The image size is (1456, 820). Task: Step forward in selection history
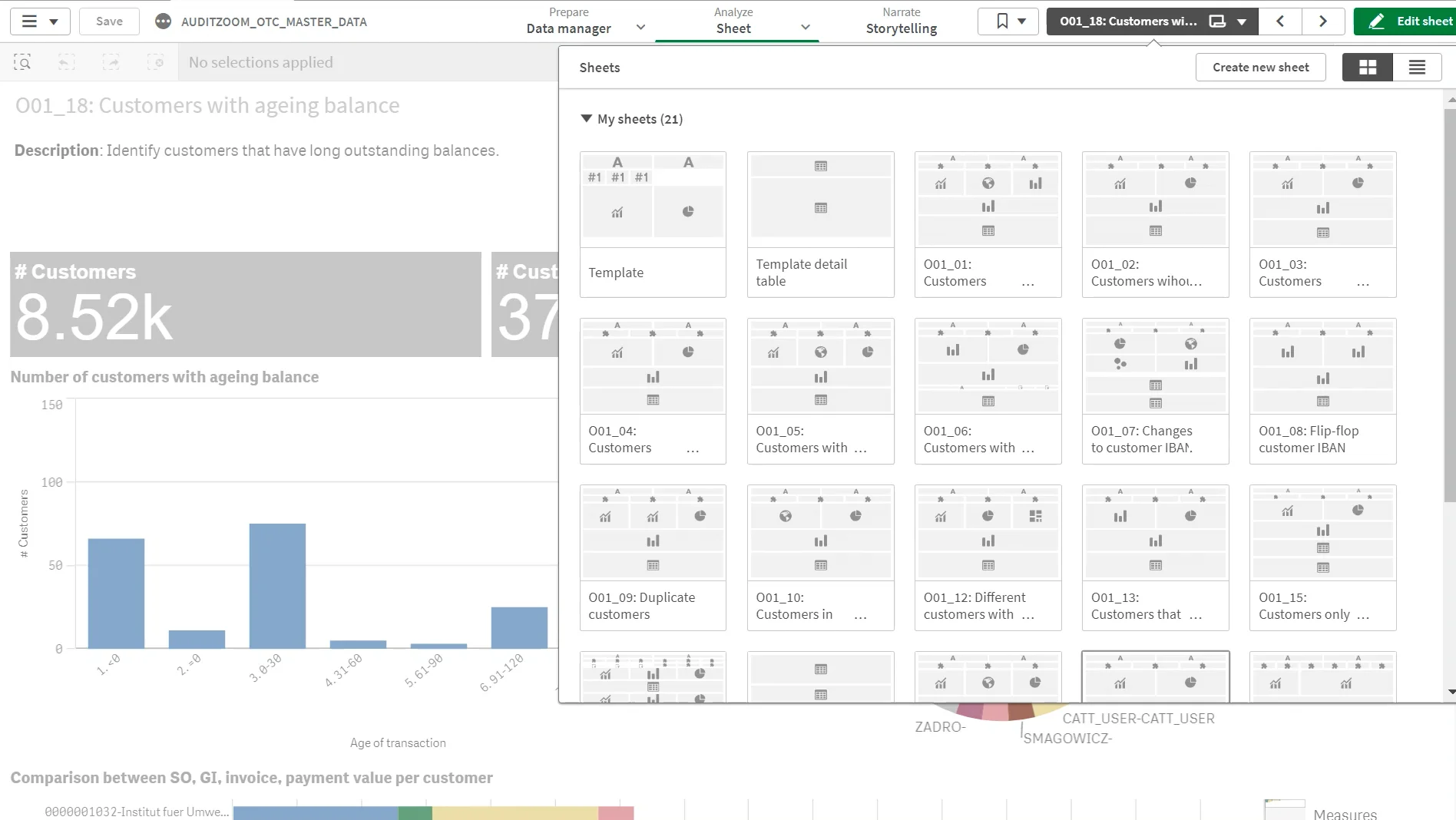111,61
